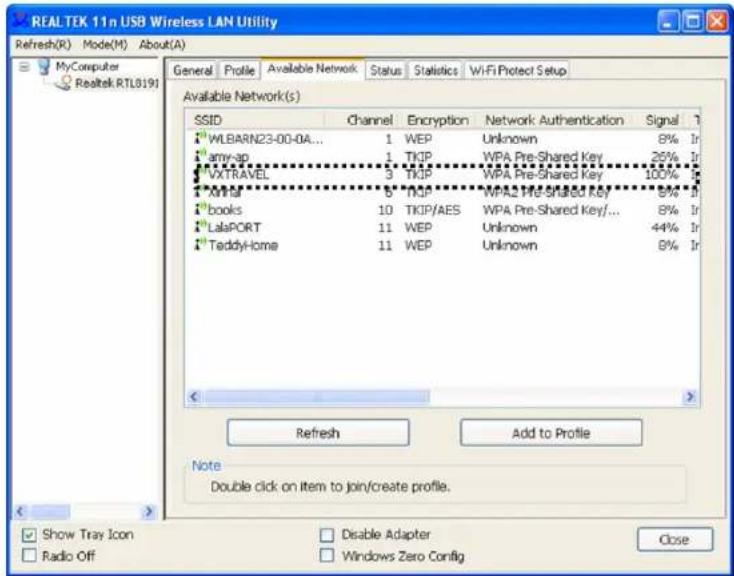Image resolution: width=734 pixels, height=576 pixels.
Task: Click the Realtek app icon in title bar
Action: (x=20, y=21)
